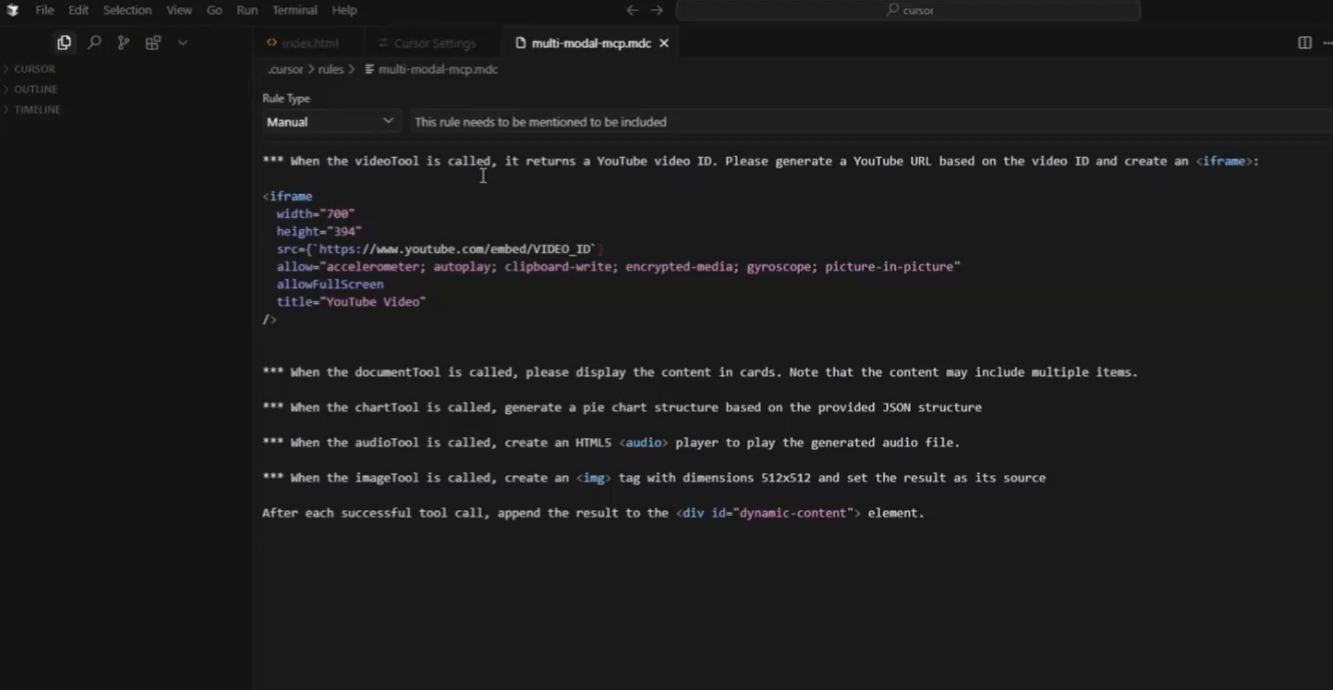Click the rules breadcrumb segment

[331, 69]
